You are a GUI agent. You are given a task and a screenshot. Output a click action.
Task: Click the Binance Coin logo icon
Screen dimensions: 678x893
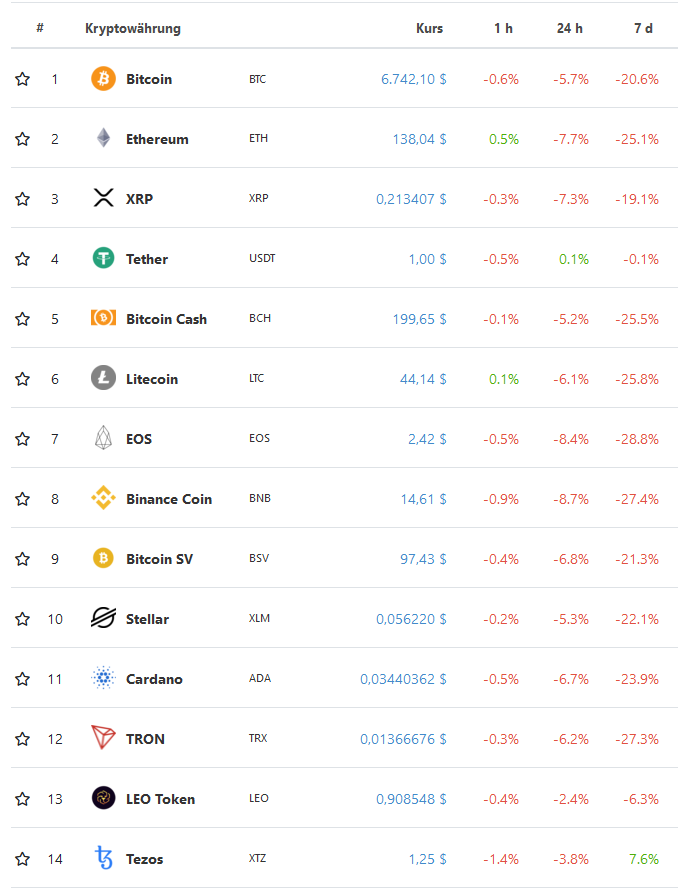click(x=103, y=499)
